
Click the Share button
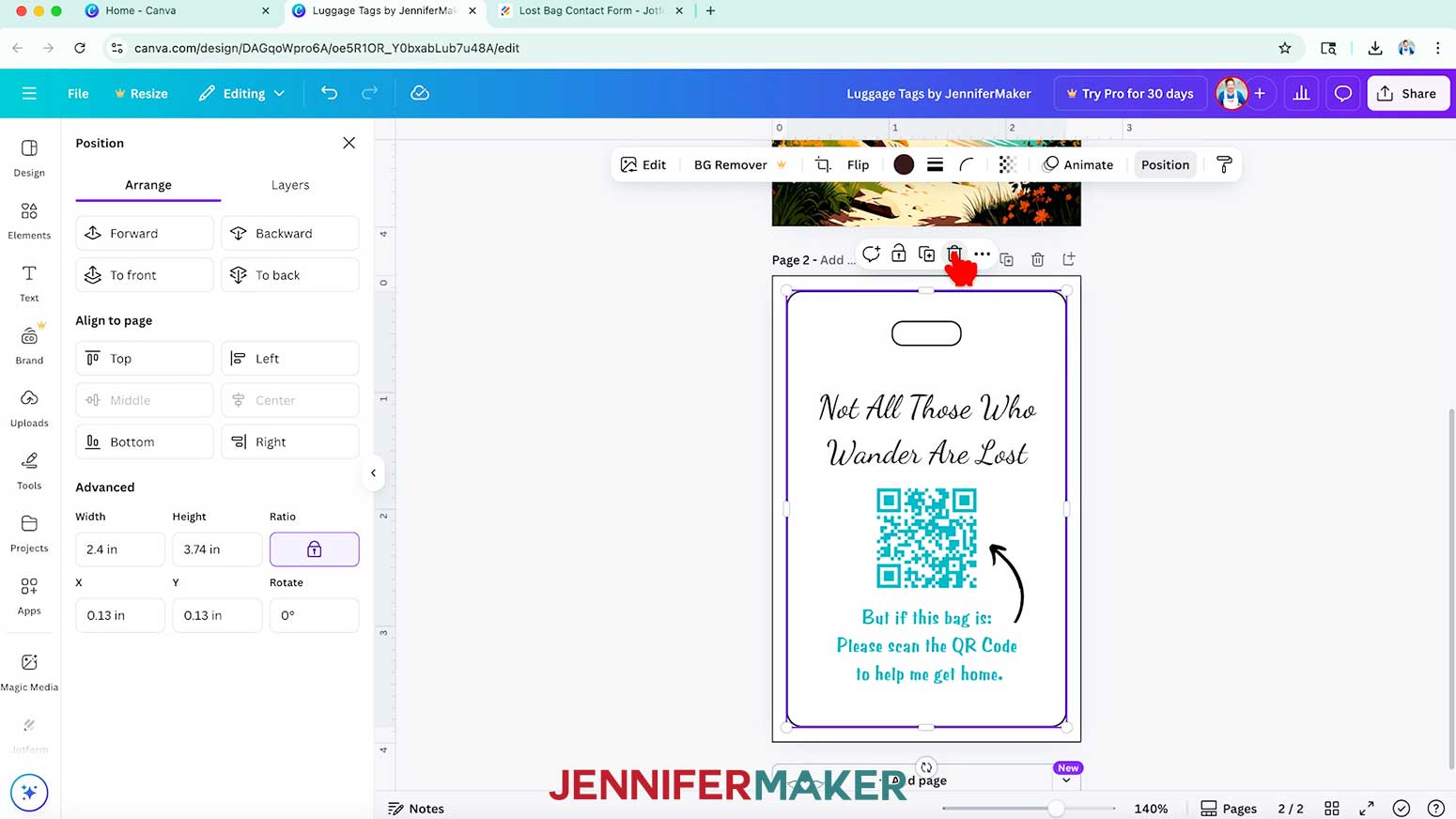pyautogui.click(x=1408, y=93)
